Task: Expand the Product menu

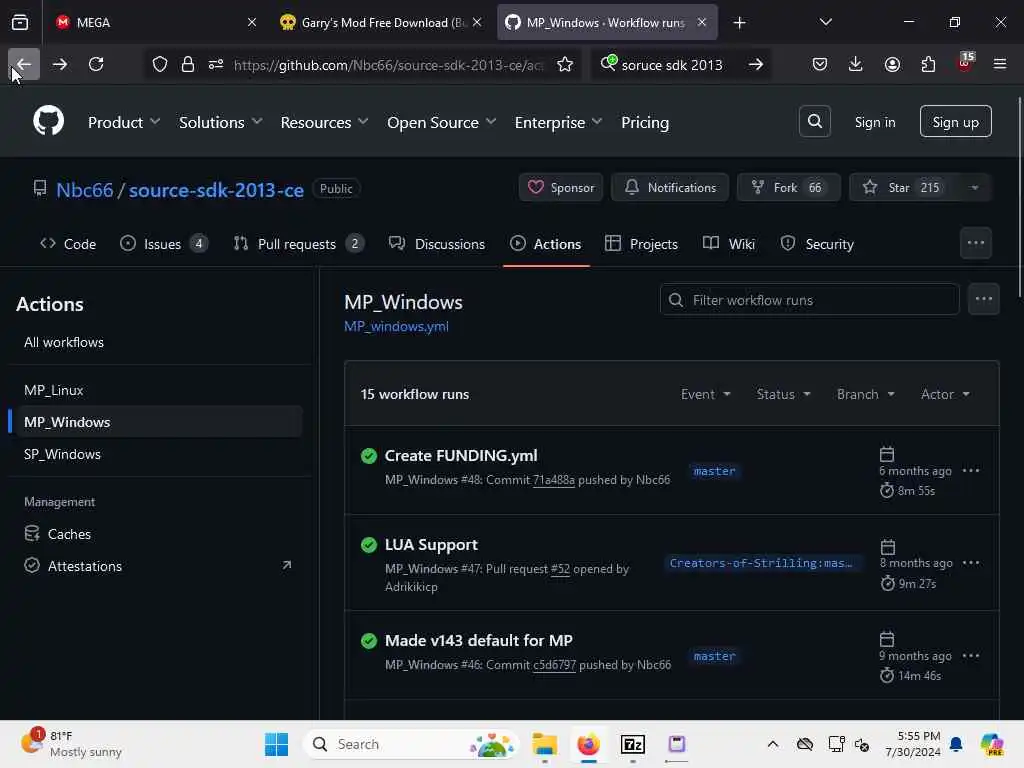Action: tap(124, 122)
